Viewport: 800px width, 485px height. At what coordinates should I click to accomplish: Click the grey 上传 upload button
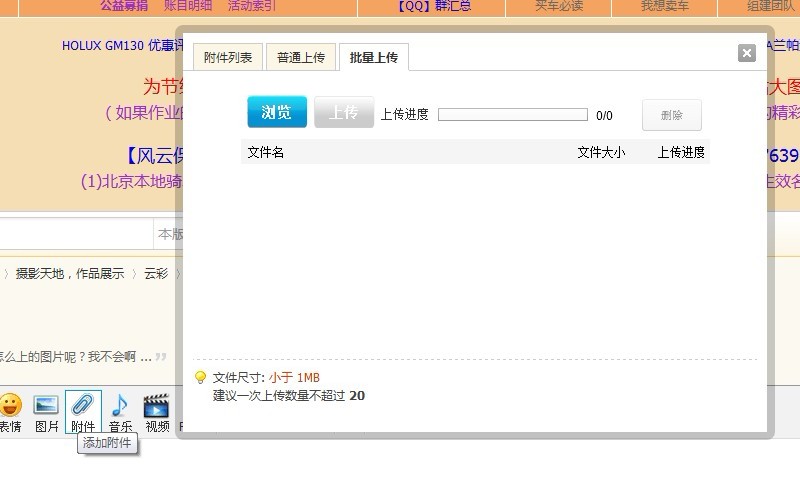(x=344, y=112)
